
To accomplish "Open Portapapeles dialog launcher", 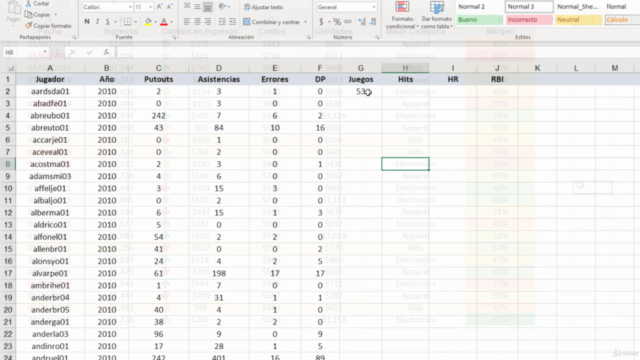I will pos(74,37).
